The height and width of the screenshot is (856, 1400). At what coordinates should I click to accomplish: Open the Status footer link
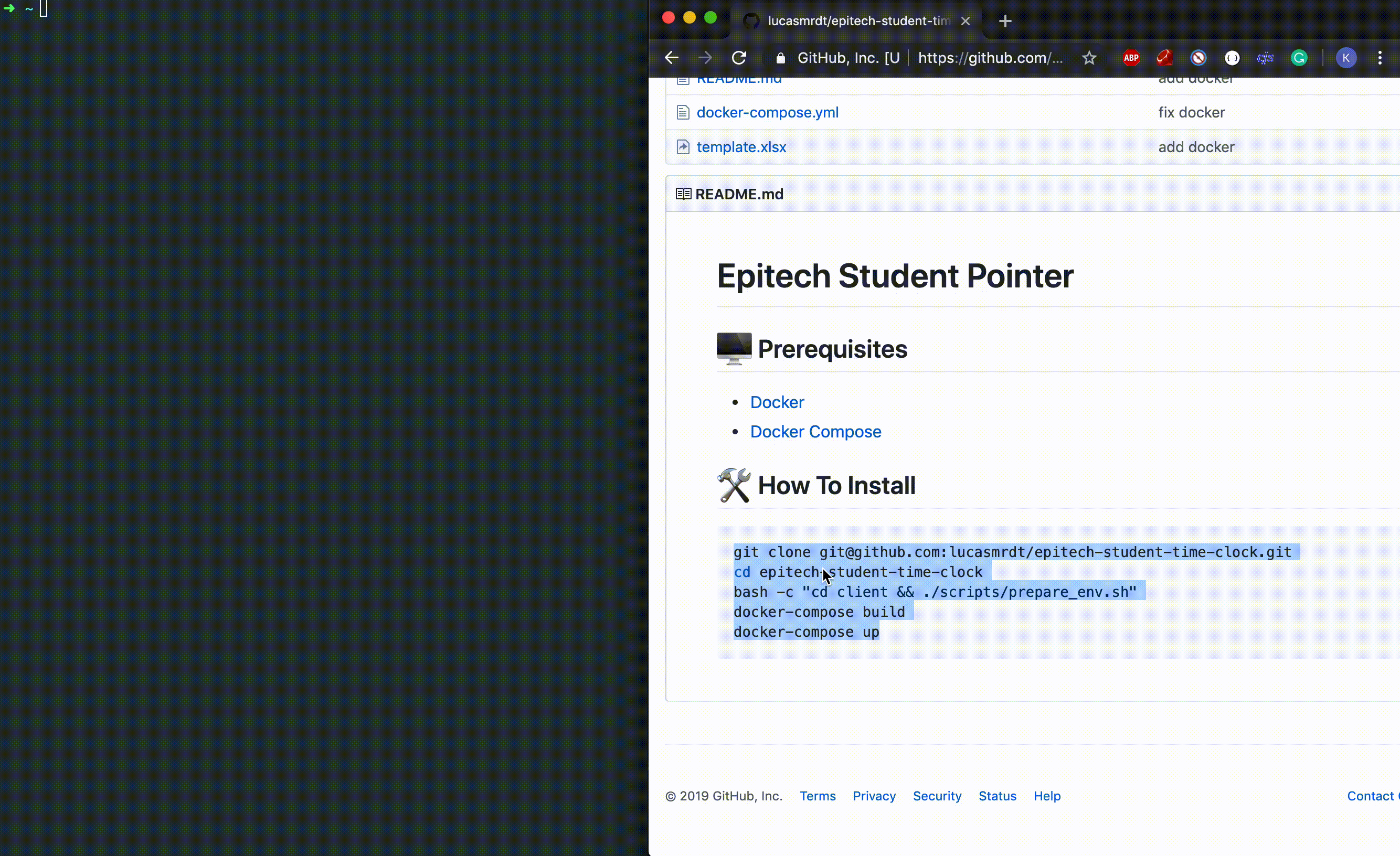996,796
